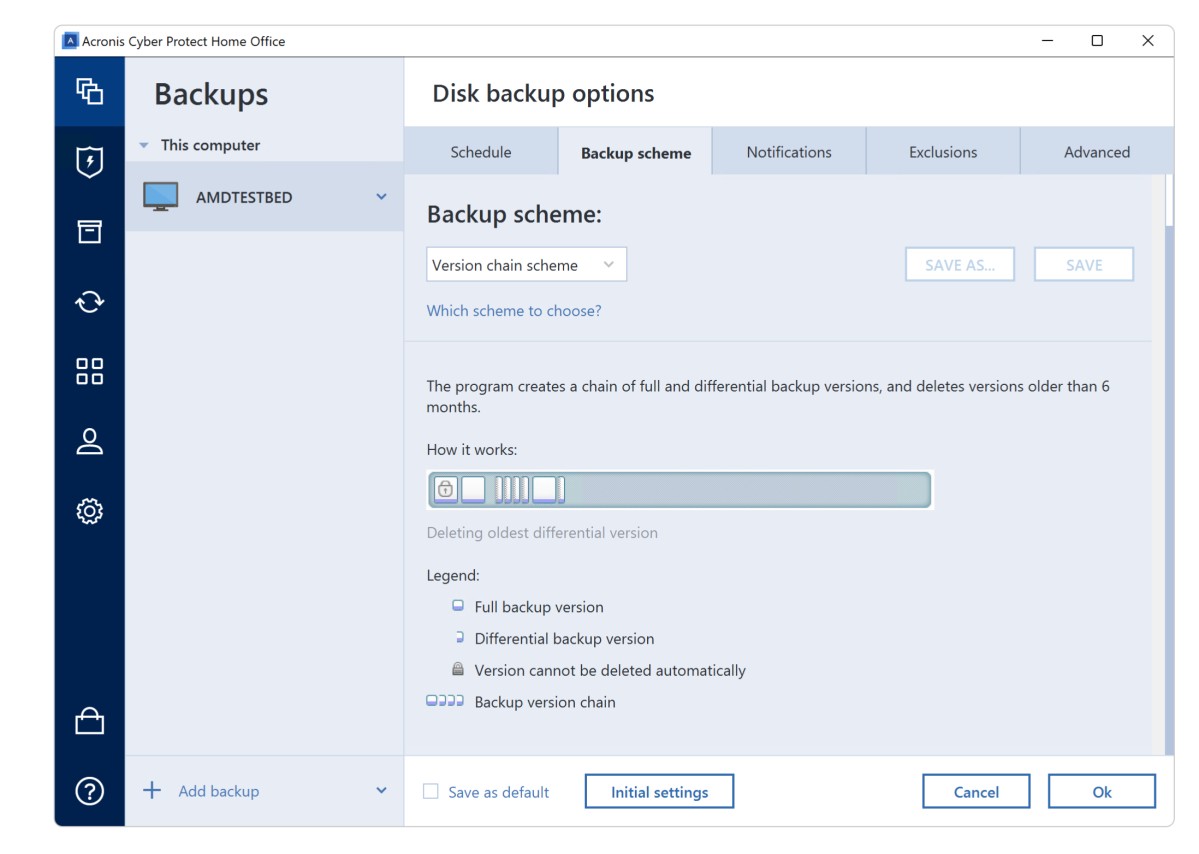Collapse the This computer group
Viewport: 1199px width, 854px height.
click(143, 145)
